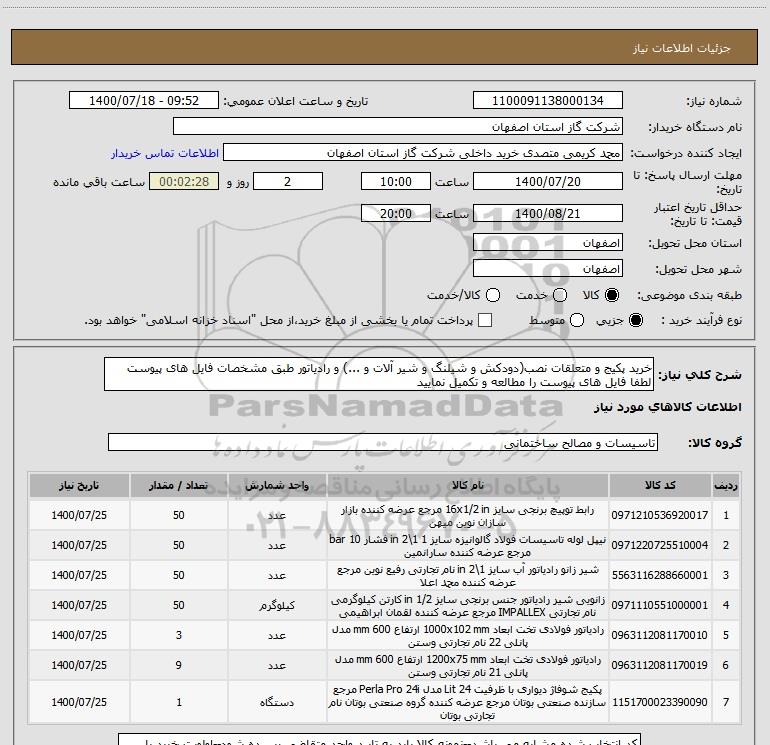Click the deadline time field 10:00
Viewport: 770px width, 745px height.
396,181
